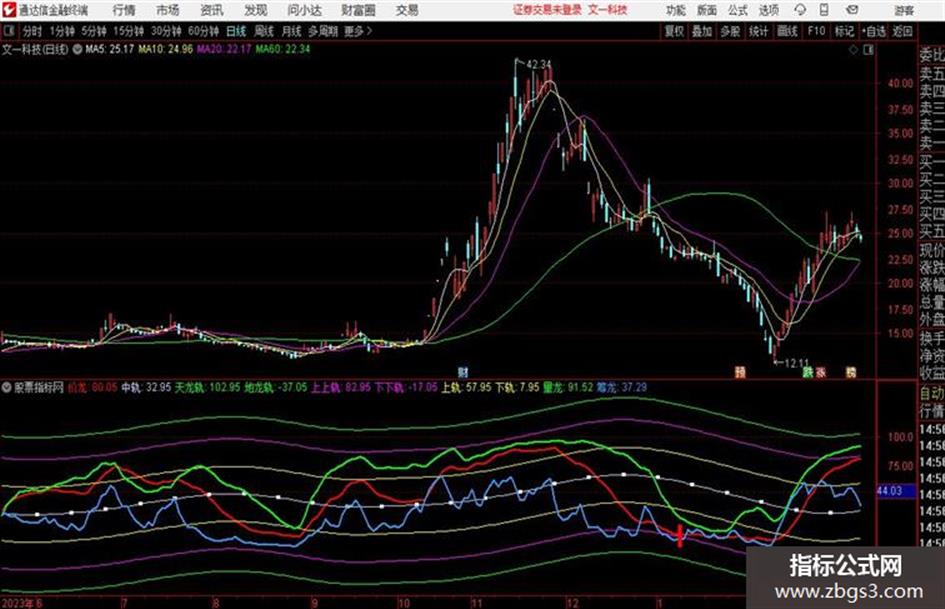Screen dimensions: 945x609
Task: Click the 复权 toolbar button
Action: 674,31
